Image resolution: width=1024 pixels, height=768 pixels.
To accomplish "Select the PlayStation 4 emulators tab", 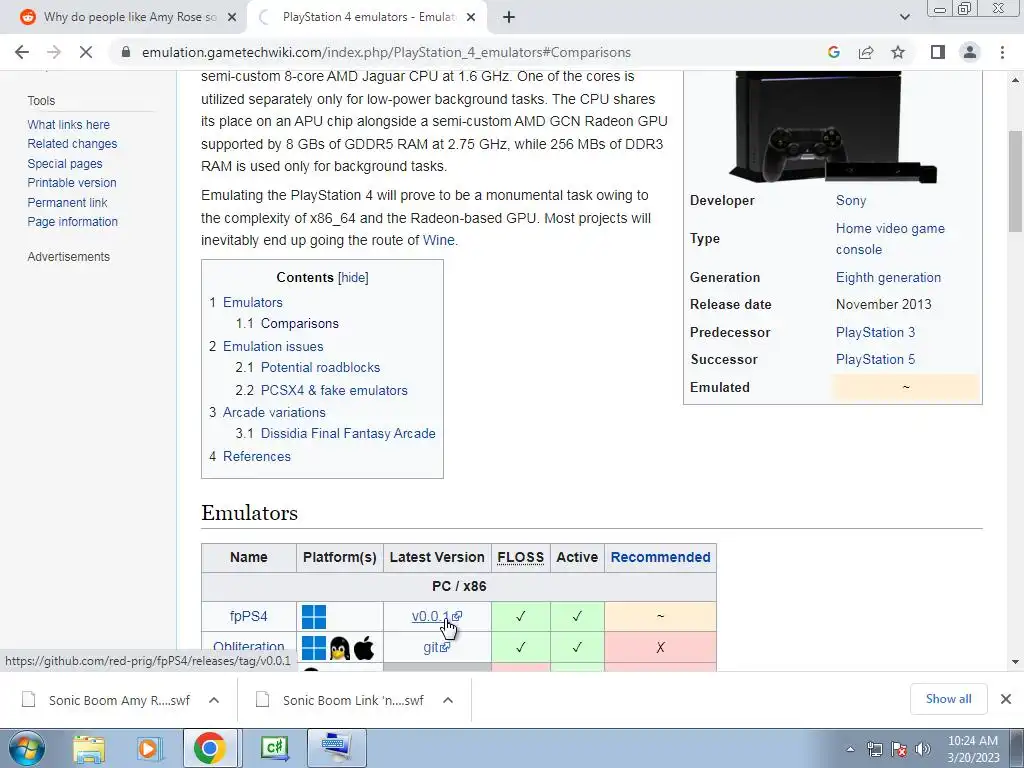I will click(367, 18).
